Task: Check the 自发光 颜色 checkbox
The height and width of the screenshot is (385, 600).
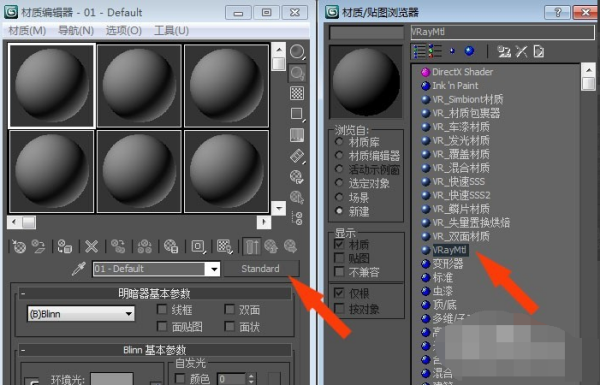Action: pyautogui.click(x=180, y=379)
